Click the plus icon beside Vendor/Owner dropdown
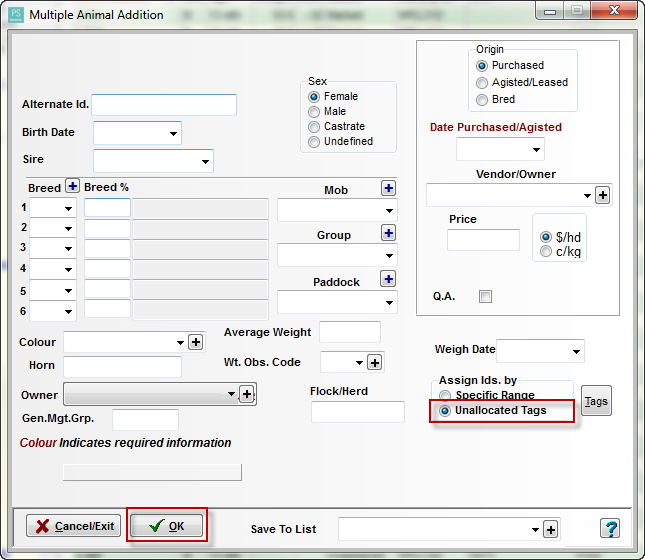 click(x=602, y=195)
